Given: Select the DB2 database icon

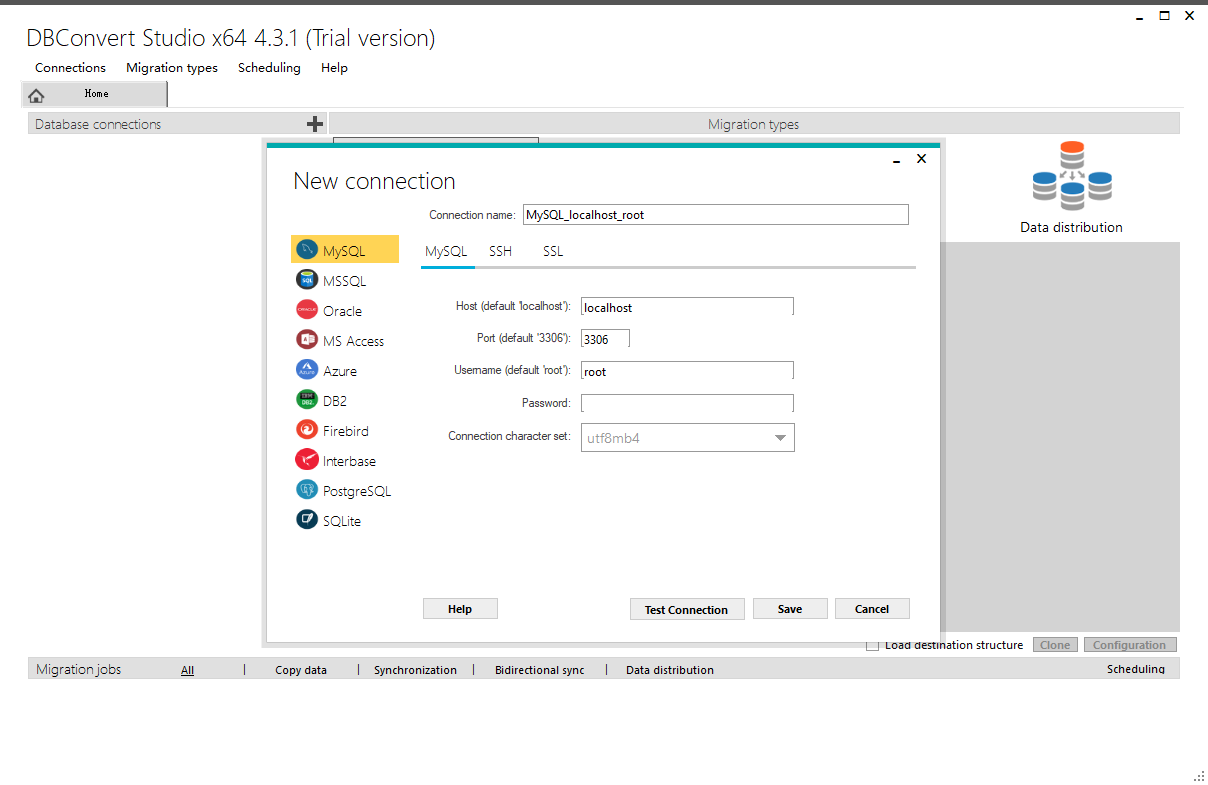Looking at the screenshot, I should pos(307,400).
